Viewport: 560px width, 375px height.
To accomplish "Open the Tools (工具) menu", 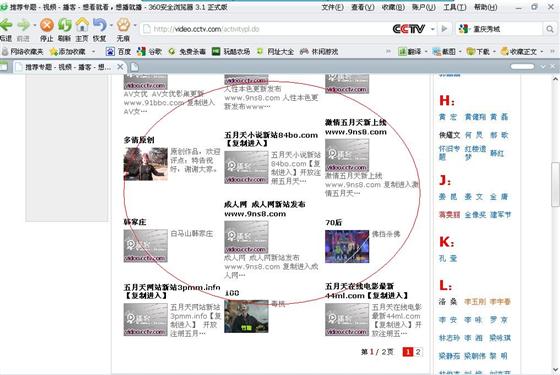I will tap(455, 7).
